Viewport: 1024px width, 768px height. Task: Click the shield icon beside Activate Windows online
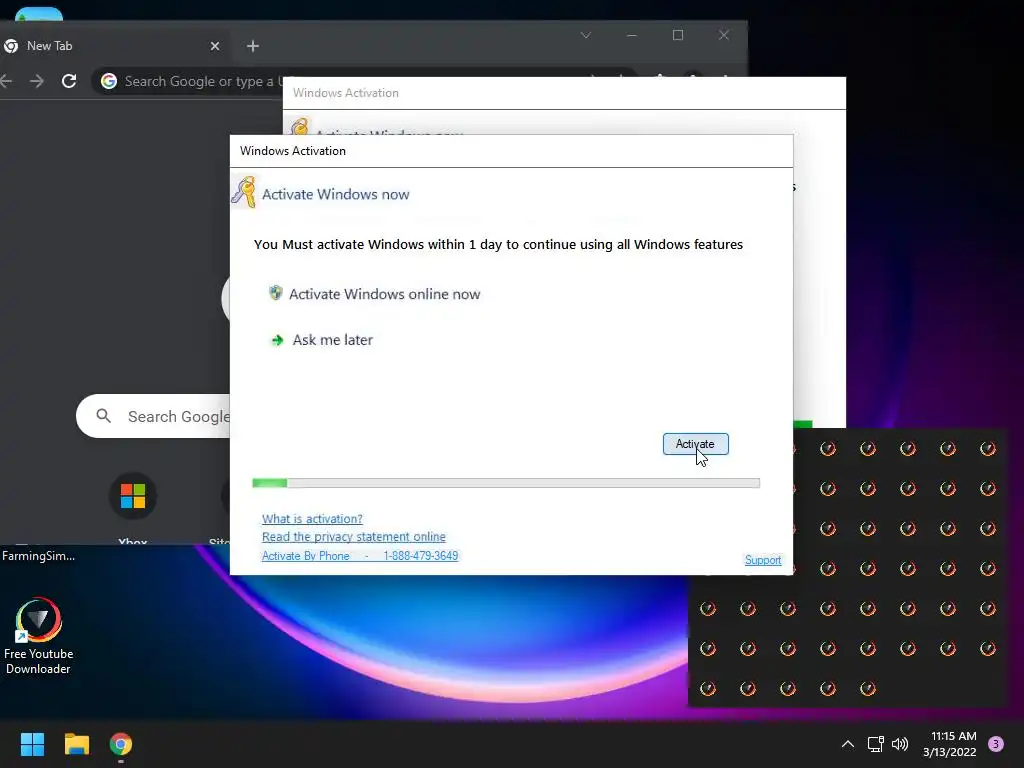[276, 293]
